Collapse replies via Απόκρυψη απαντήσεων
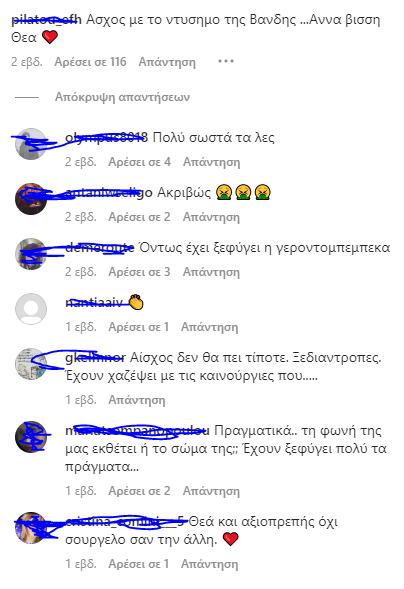Image resolution: width=404 pixels, height=589 pixels. coord(122,97)
